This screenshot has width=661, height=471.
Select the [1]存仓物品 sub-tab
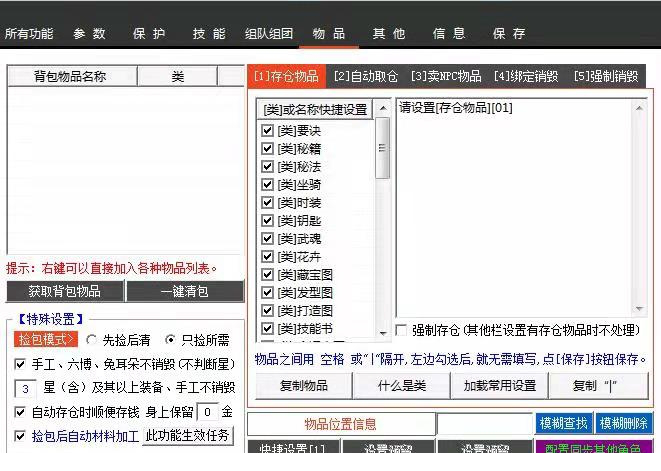tap(287, 76)
